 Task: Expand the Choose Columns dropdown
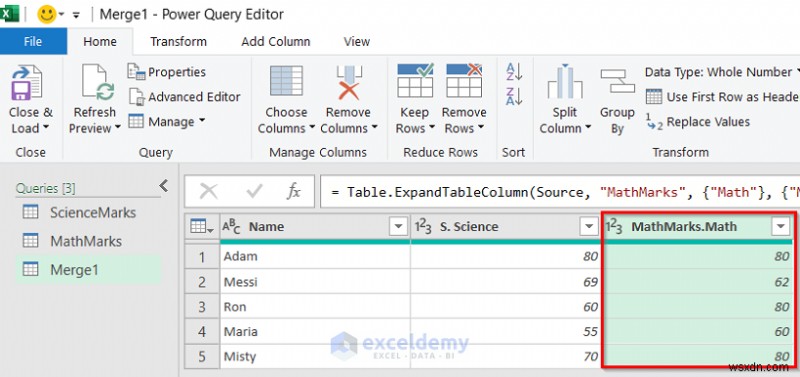click(x=312, y=128)
